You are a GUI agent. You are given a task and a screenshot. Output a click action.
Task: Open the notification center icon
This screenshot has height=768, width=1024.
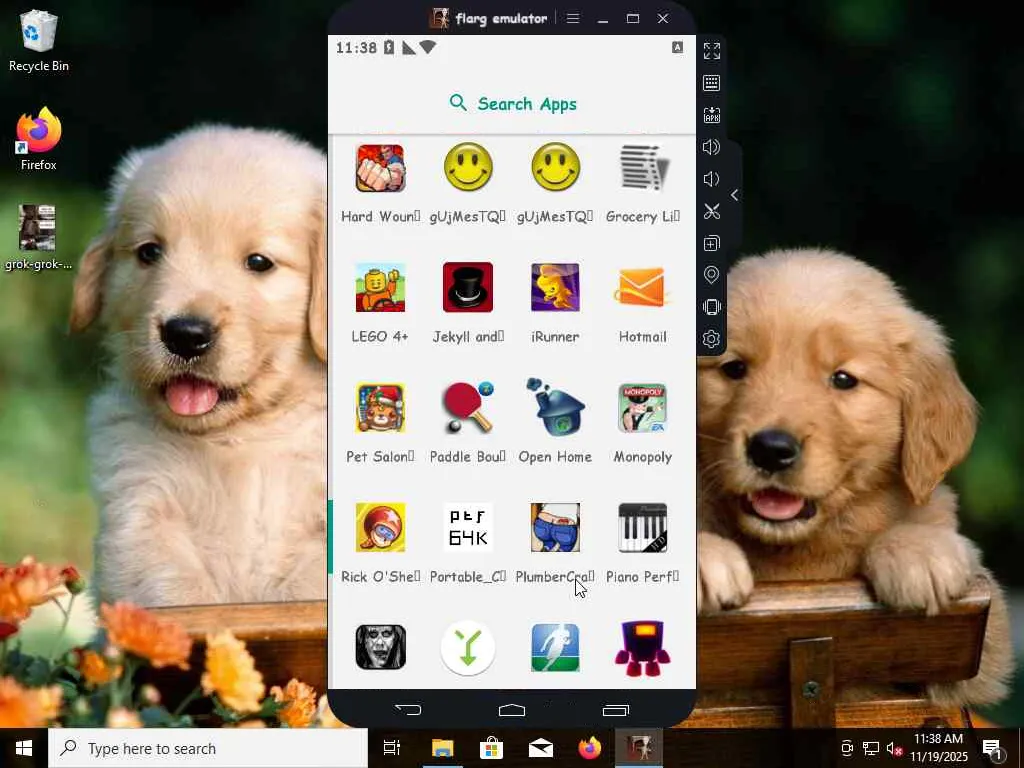(x=993, y=748)
